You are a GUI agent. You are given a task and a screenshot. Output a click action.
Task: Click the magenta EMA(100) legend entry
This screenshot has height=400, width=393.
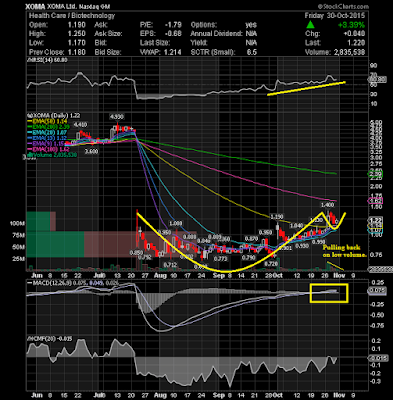coord(47,150)
